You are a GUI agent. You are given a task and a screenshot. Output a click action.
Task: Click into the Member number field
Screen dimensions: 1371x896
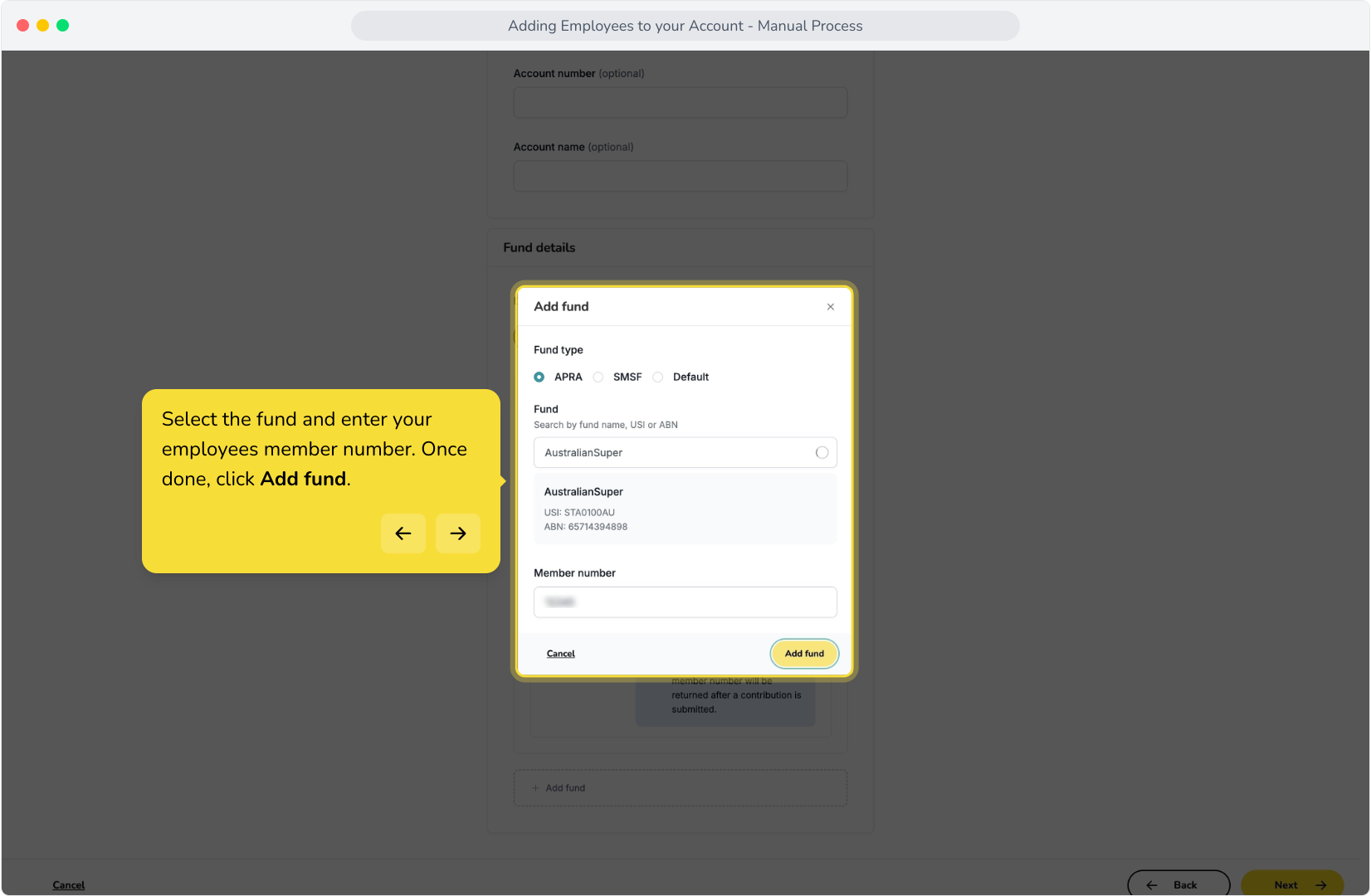tap(685, 602)
